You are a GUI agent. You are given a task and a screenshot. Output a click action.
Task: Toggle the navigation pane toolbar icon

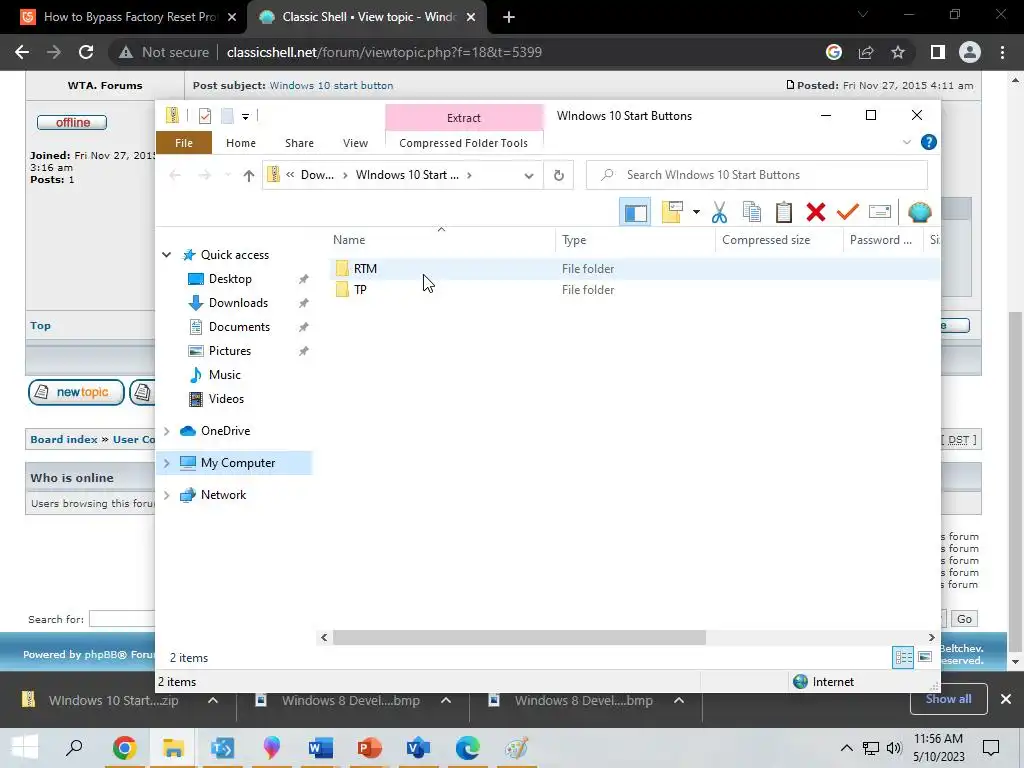[635, 212]
